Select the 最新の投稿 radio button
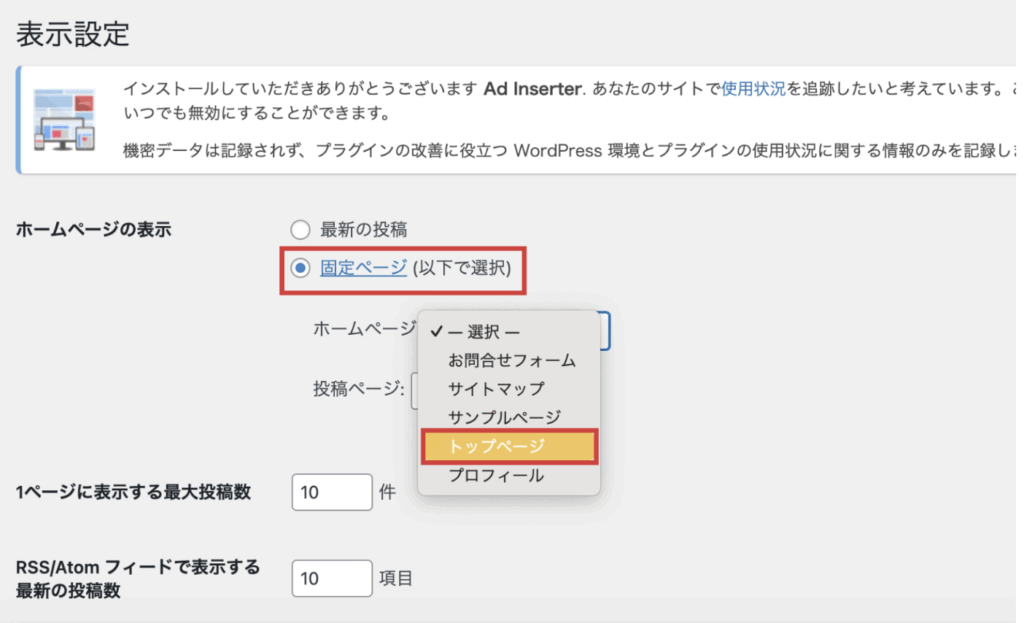The image size is (1024, 623). click(300, 230)
